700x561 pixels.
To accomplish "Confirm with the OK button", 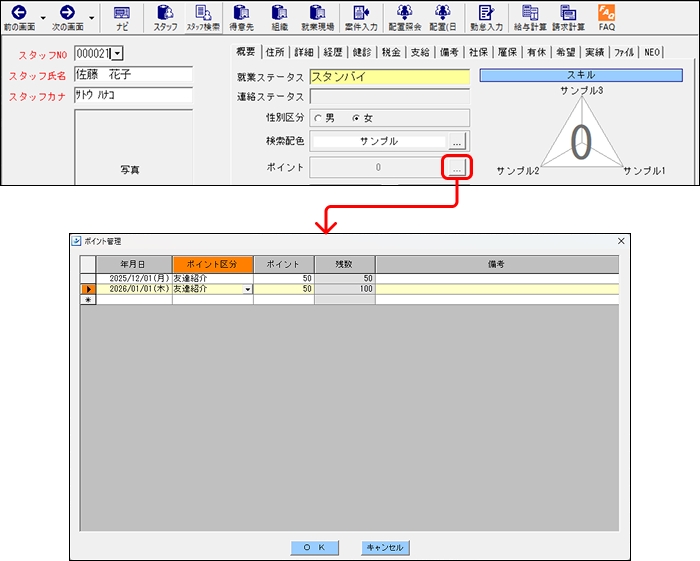I will [x=314, y=547].
